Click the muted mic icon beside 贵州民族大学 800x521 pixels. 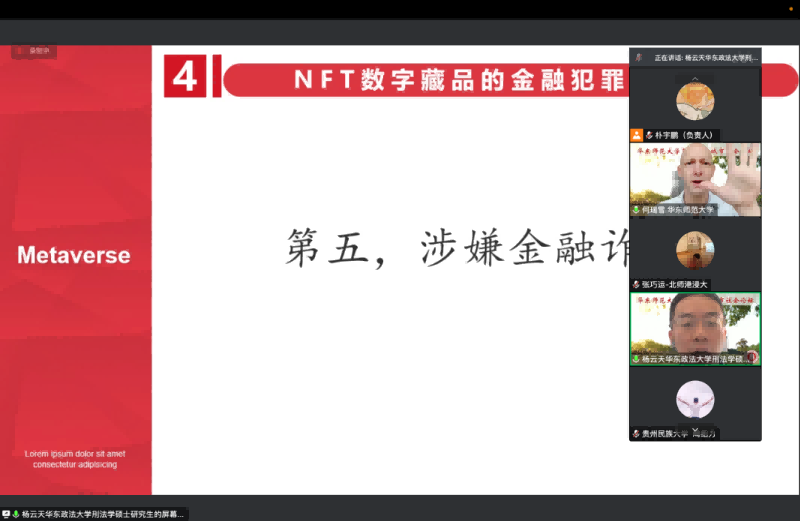click(636, 434)
